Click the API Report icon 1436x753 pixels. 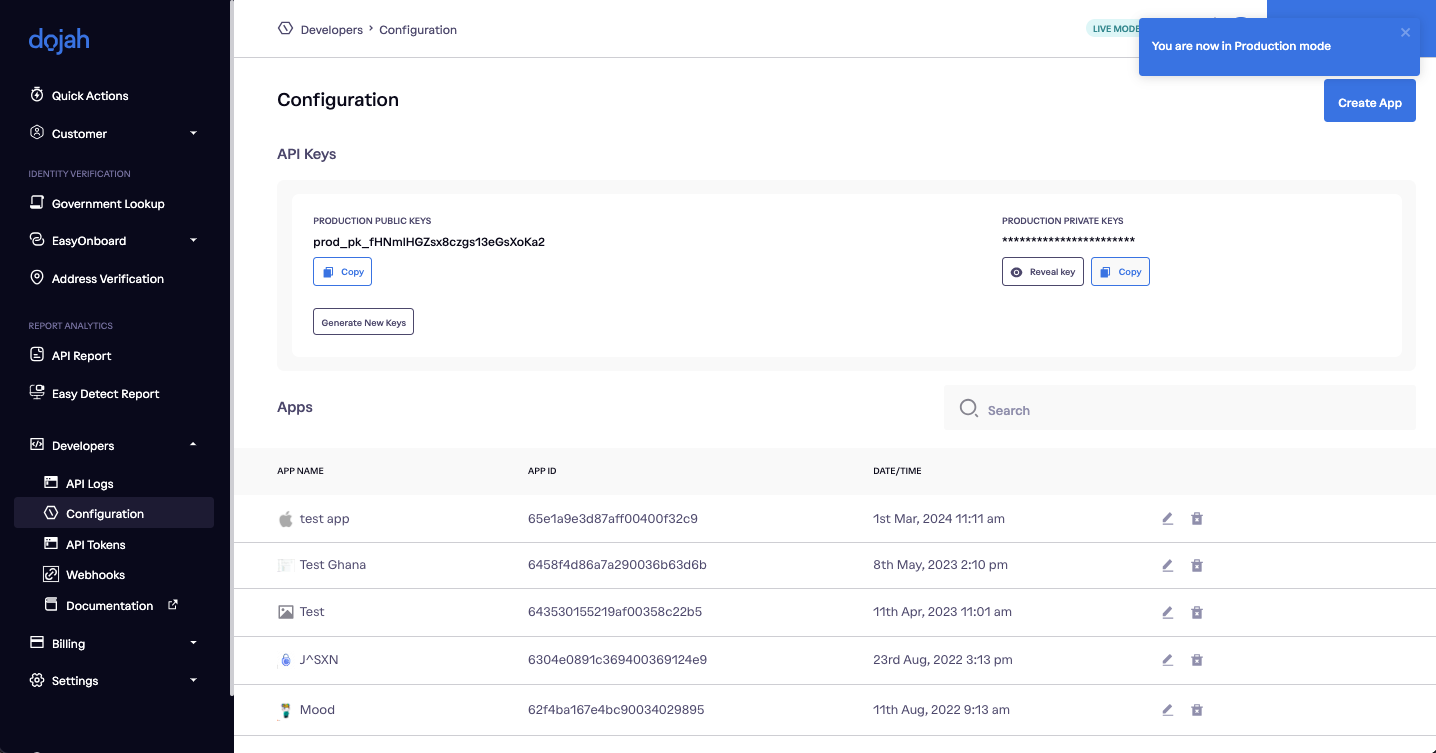click(x=37, y=355)
